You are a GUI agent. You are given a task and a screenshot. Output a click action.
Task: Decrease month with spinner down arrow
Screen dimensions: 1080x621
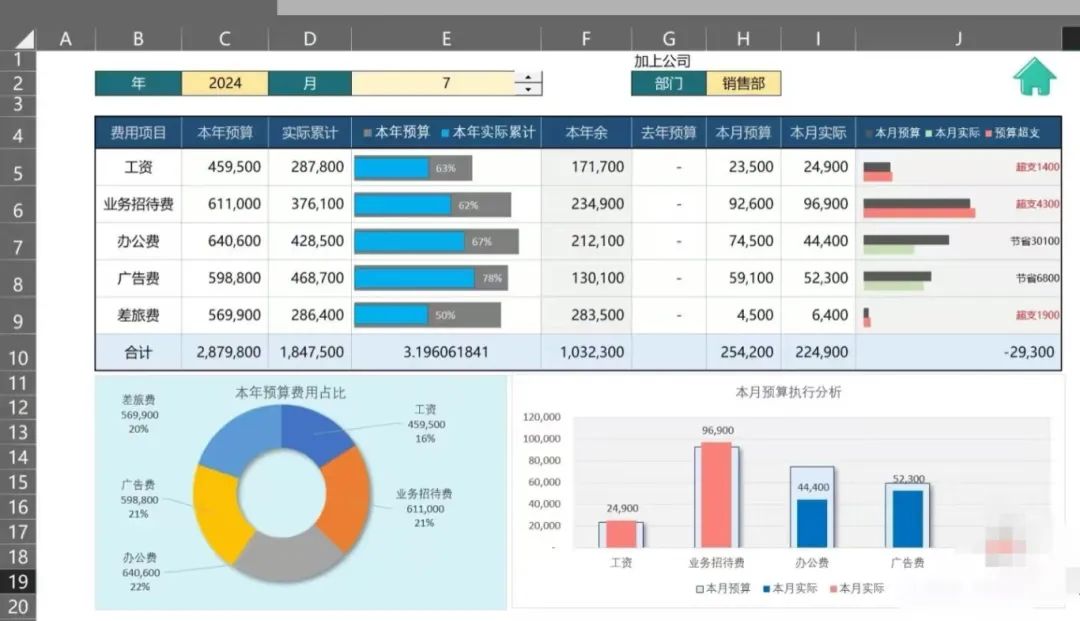(528, 90)
